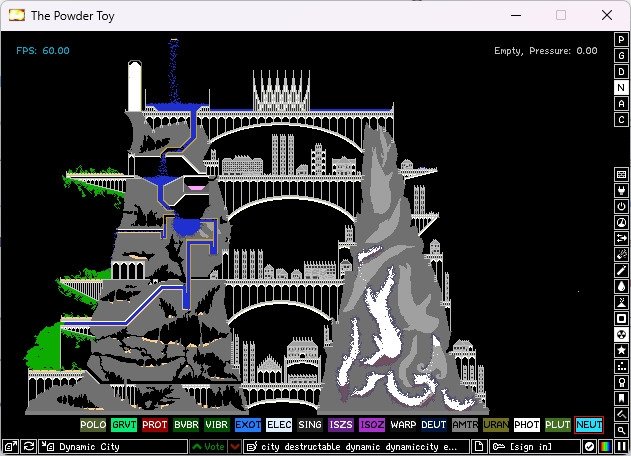The width and height of the screenshot is (631, 456).
Task: Open the Electronics category plug icon
Action: (x=621, y=190)
